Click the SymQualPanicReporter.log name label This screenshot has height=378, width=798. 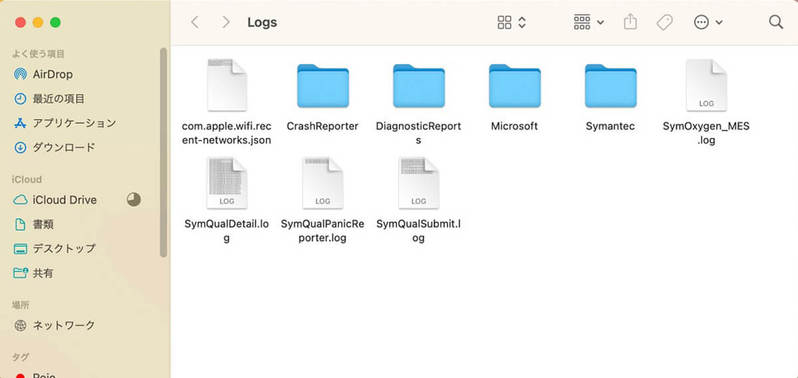coord(323,231)
